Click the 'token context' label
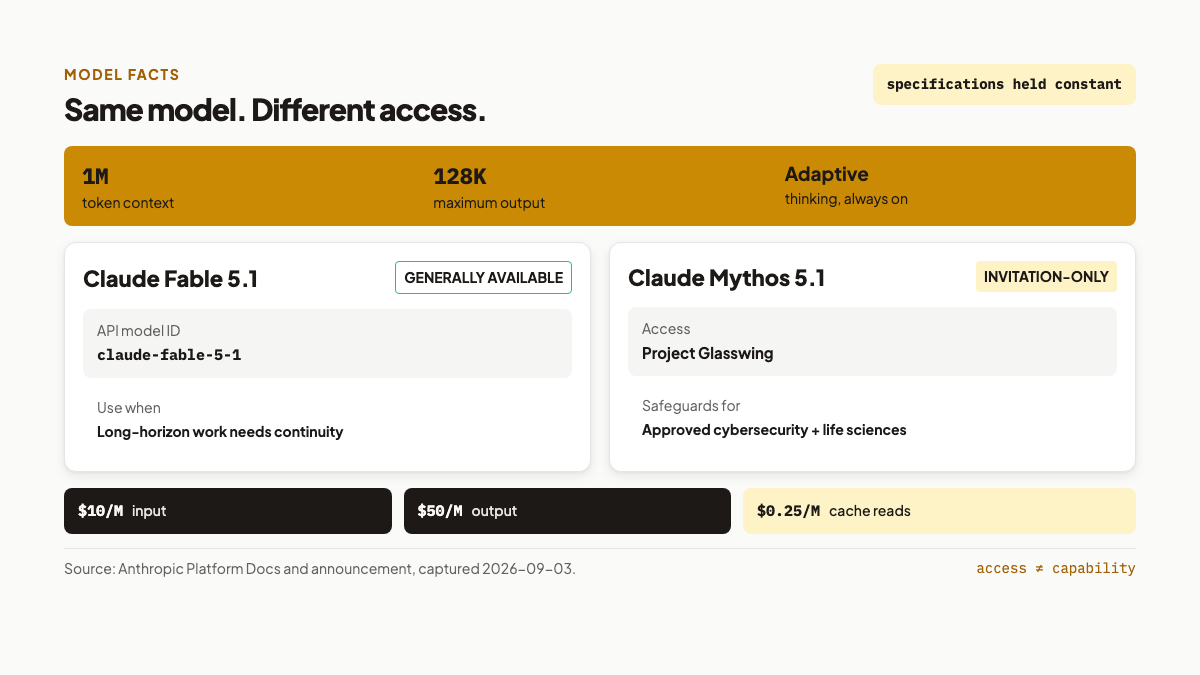Image resolution: width=1200 pixels, height=675 pixels. [128, 203]
